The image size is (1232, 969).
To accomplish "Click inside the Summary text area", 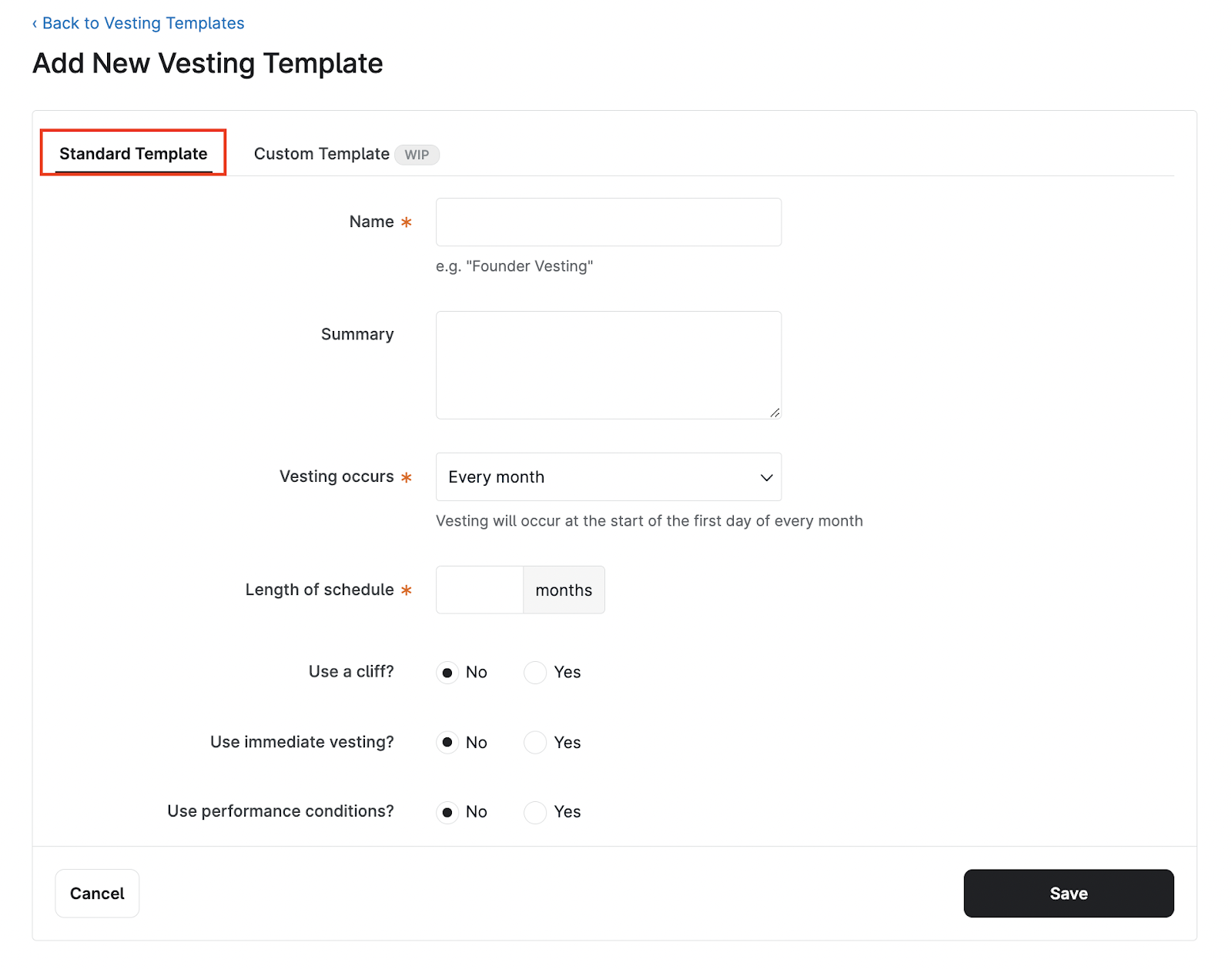I will pyautogui.click(x=608, y=365).
